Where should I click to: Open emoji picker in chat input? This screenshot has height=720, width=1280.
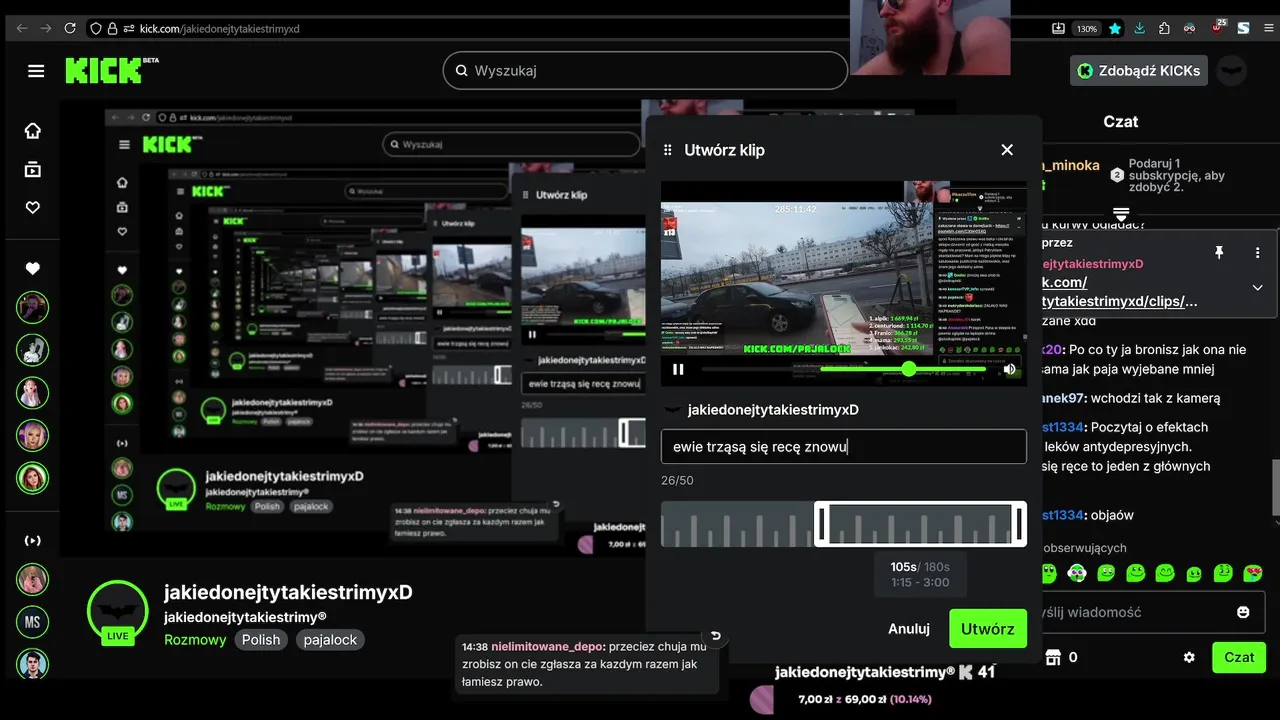[x=1243, y=612]
